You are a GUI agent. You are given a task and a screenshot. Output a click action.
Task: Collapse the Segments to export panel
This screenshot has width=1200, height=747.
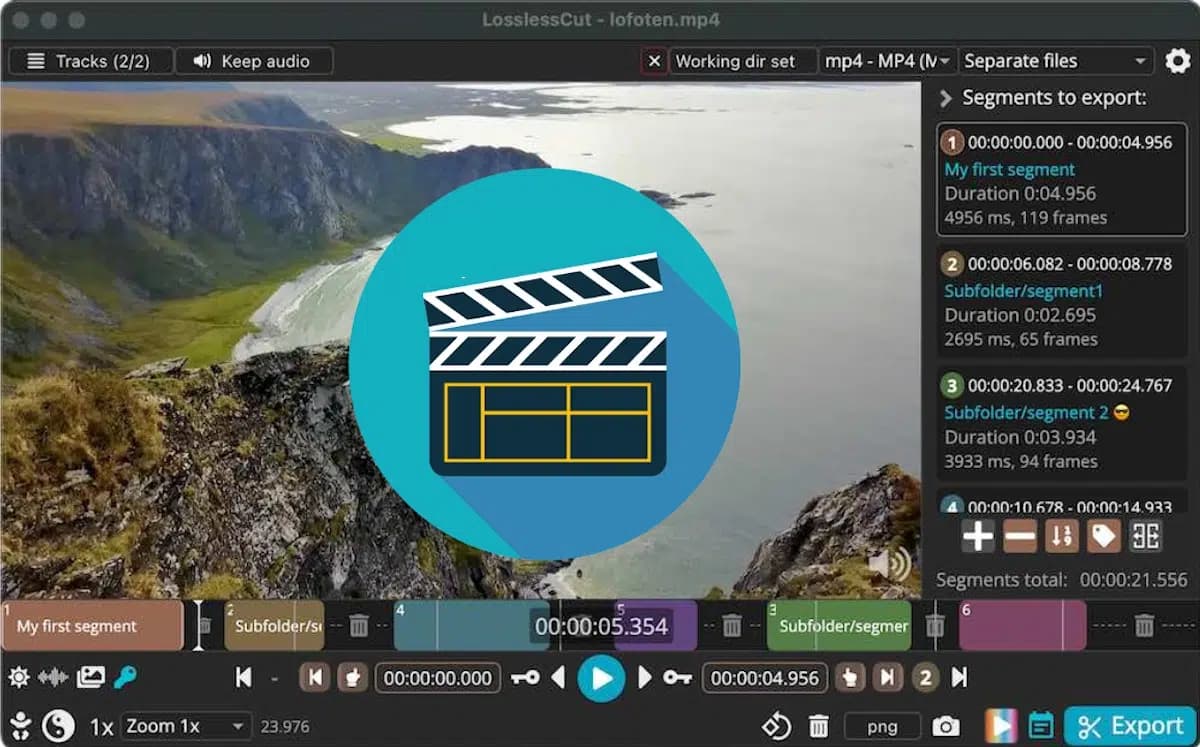945,98
